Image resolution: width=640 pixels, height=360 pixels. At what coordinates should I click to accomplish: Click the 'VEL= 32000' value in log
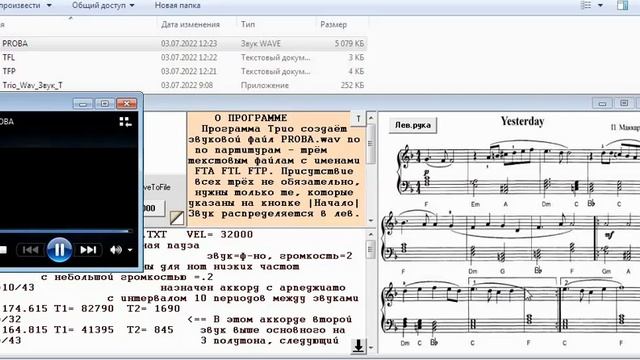(x=220, y=235)
